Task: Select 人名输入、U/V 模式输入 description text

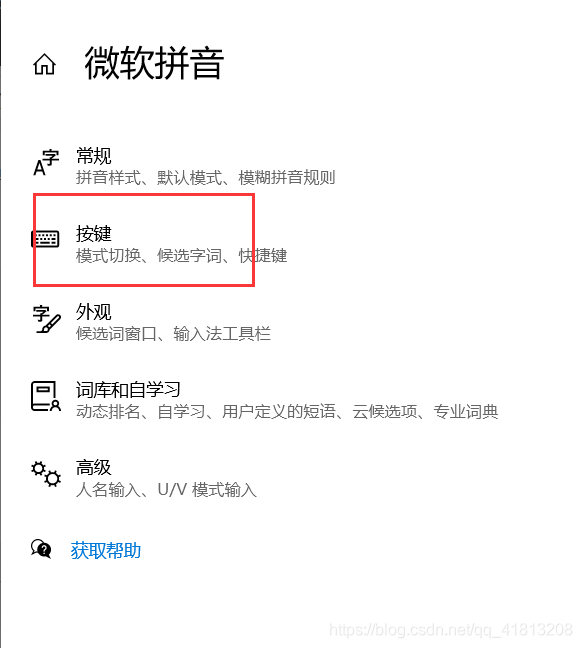Action: pos(166,490)
